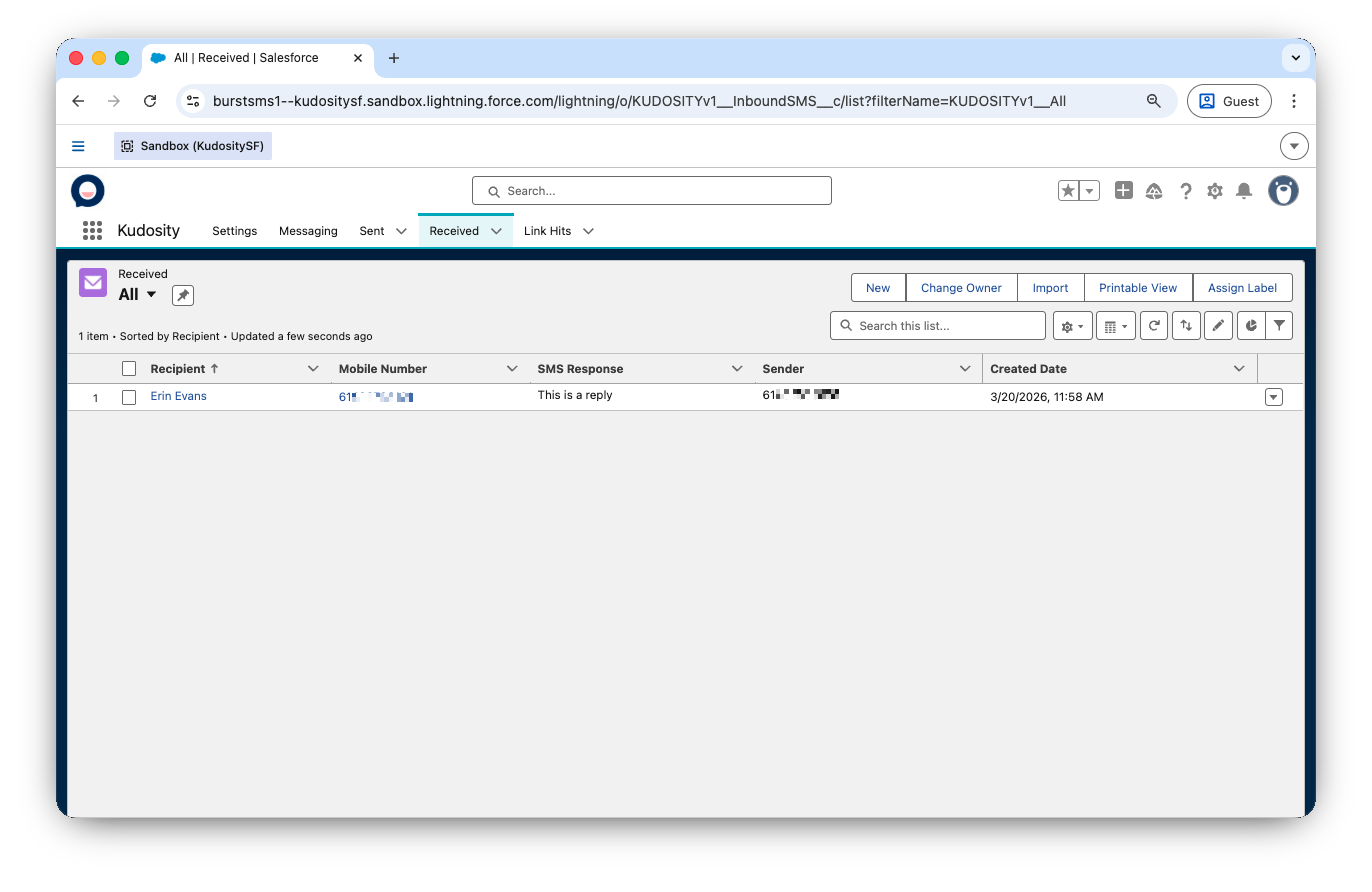
Task: Check the Erin Evans row checkbox
Action: coord(129,397)
